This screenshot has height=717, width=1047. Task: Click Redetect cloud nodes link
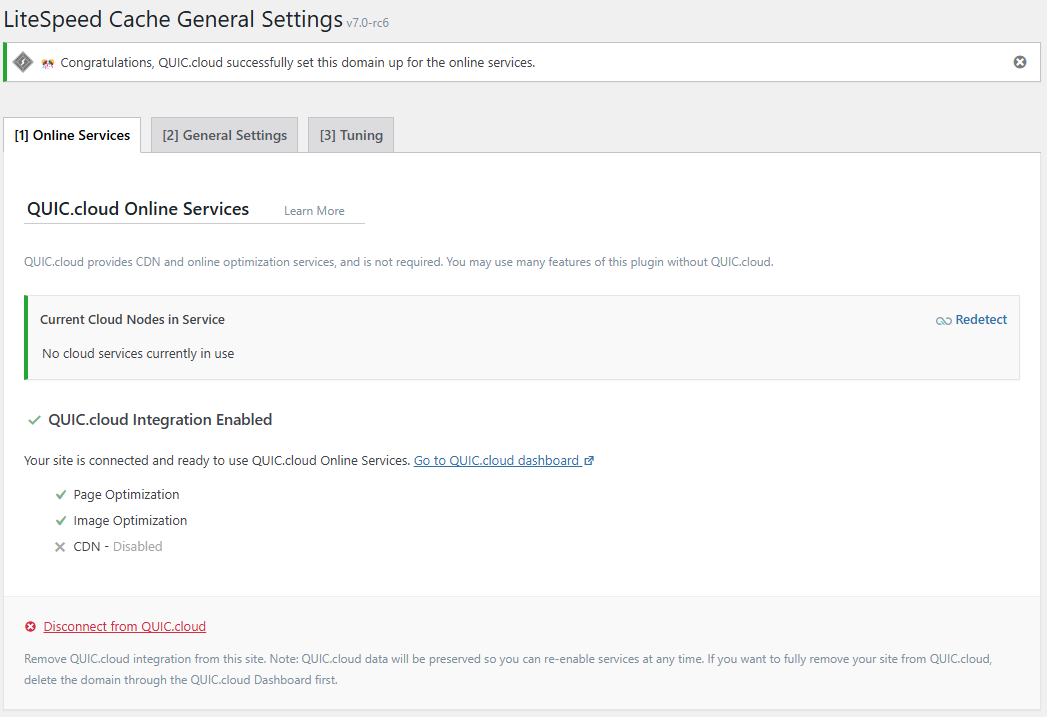[981, 320]
